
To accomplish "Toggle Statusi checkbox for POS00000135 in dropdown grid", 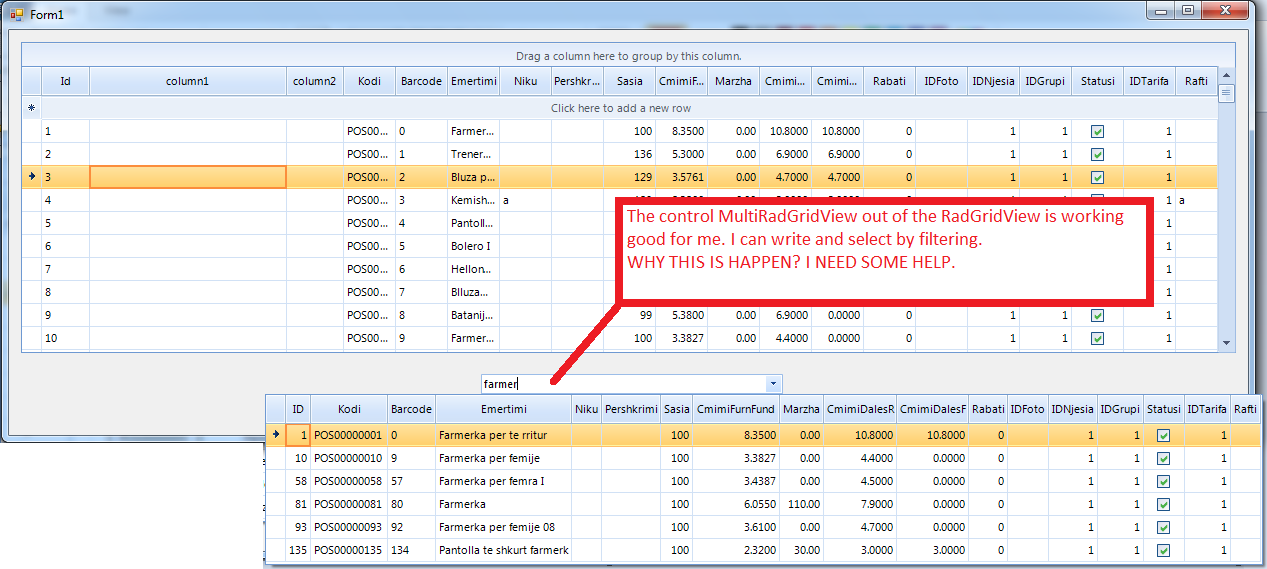I will tap(1163, 550).
